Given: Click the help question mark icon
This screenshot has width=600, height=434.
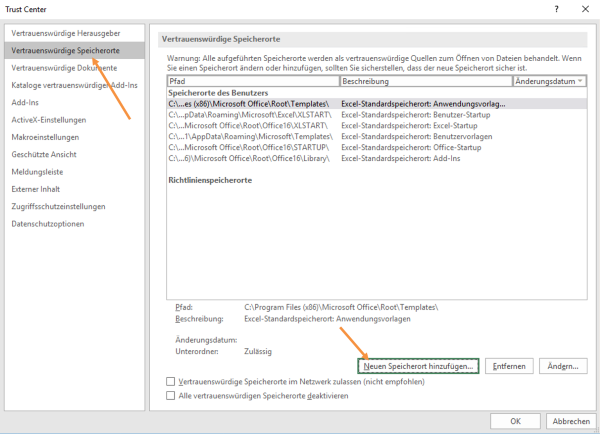Looking at the screenshot, I should coord(555,8).
